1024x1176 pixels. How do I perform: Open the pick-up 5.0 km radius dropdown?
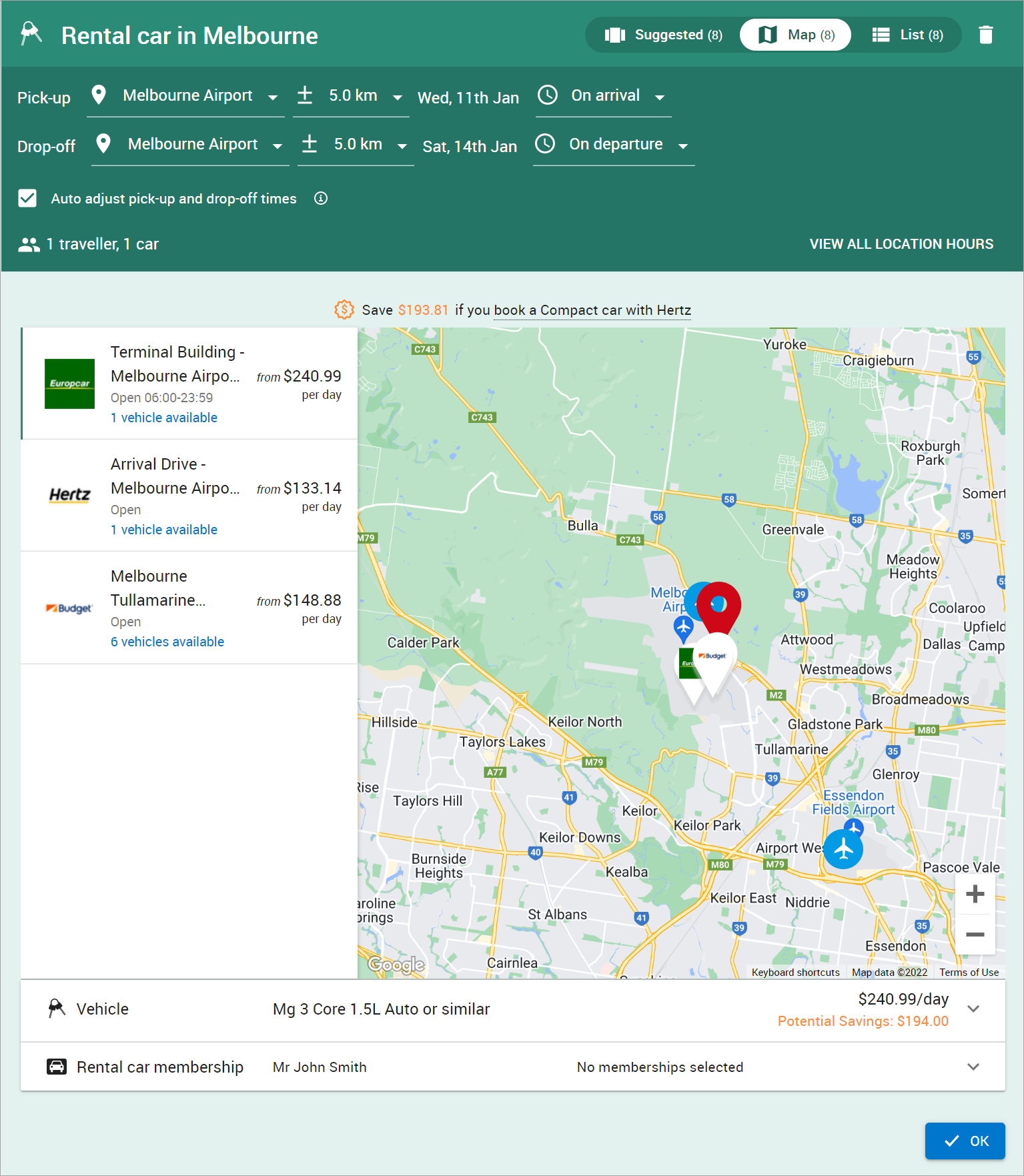[351, 96]
